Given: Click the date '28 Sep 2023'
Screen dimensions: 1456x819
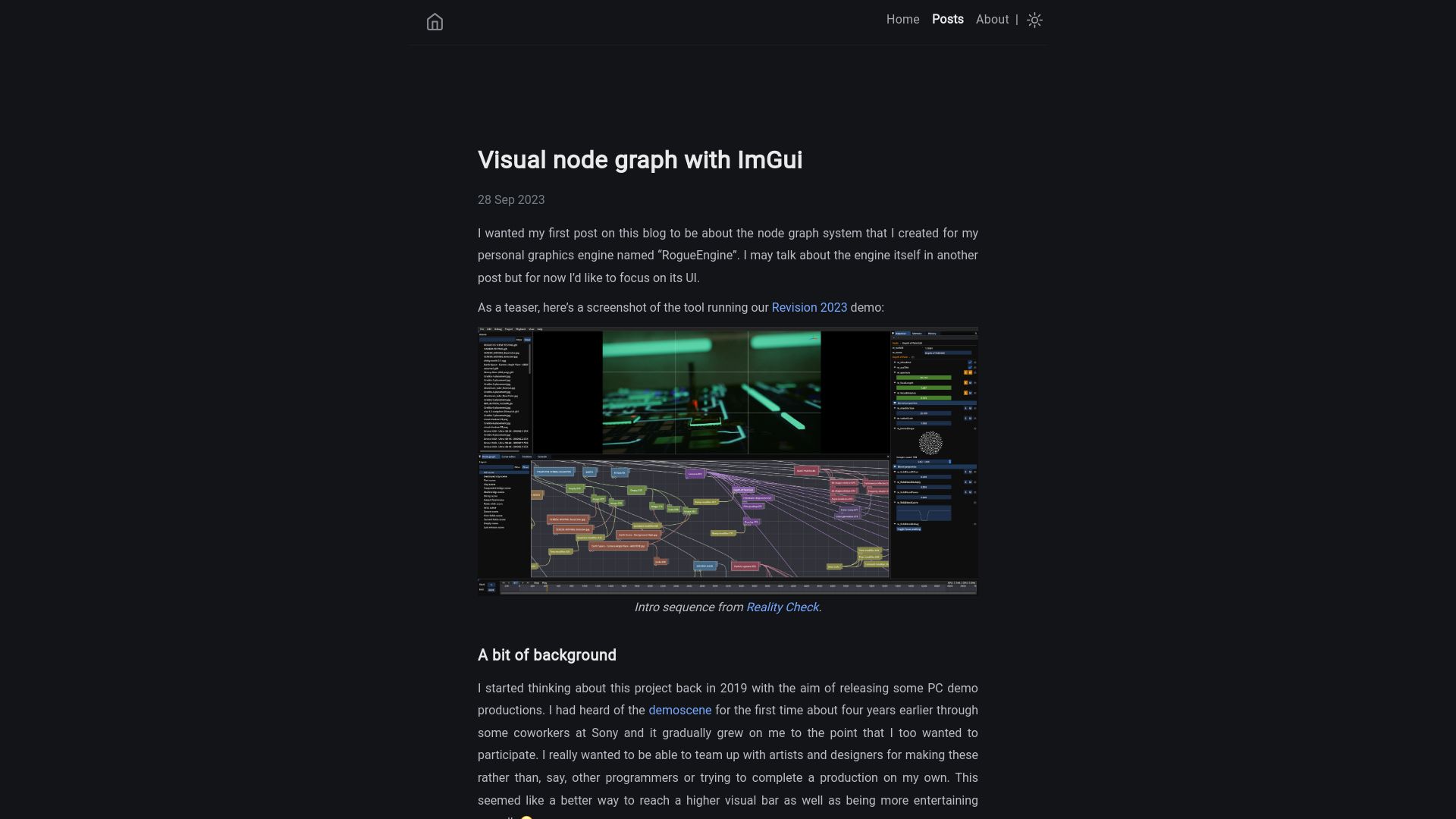Looking at the screenshot, I should (x=511, y=200).
